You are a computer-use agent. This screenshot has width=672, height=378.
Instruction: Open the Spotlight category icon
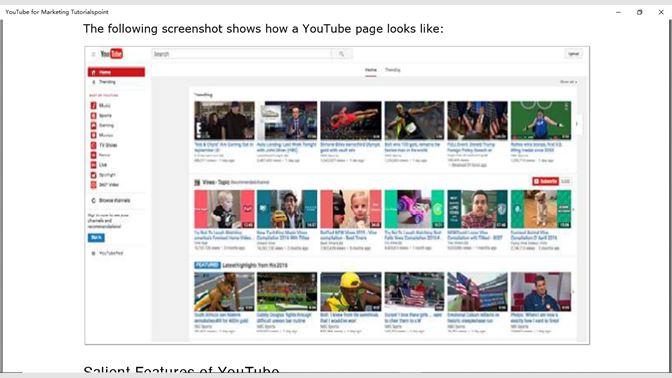coord(93,175)
